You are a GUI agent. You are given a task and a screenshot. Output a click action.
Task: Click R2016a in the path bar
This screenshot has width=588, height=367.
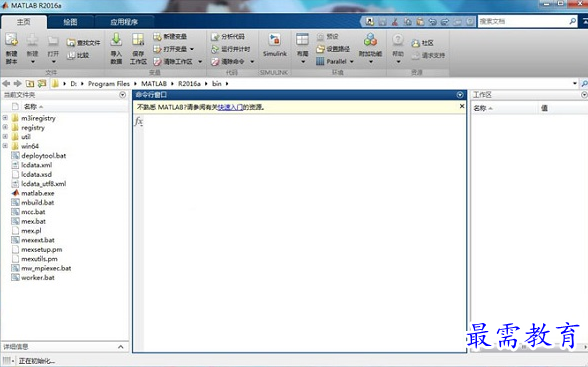(189, 84)
